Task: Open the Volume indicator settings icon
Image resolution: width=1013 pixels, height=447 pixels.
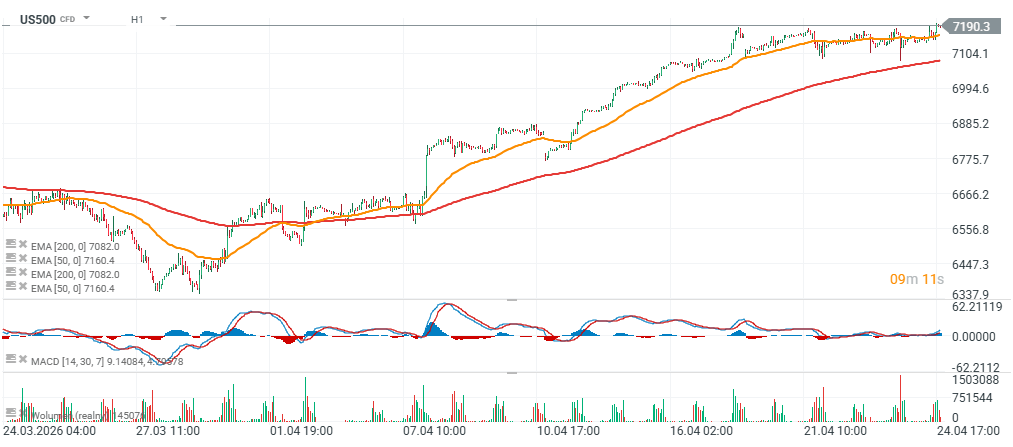Action: (x=10, y=414)
